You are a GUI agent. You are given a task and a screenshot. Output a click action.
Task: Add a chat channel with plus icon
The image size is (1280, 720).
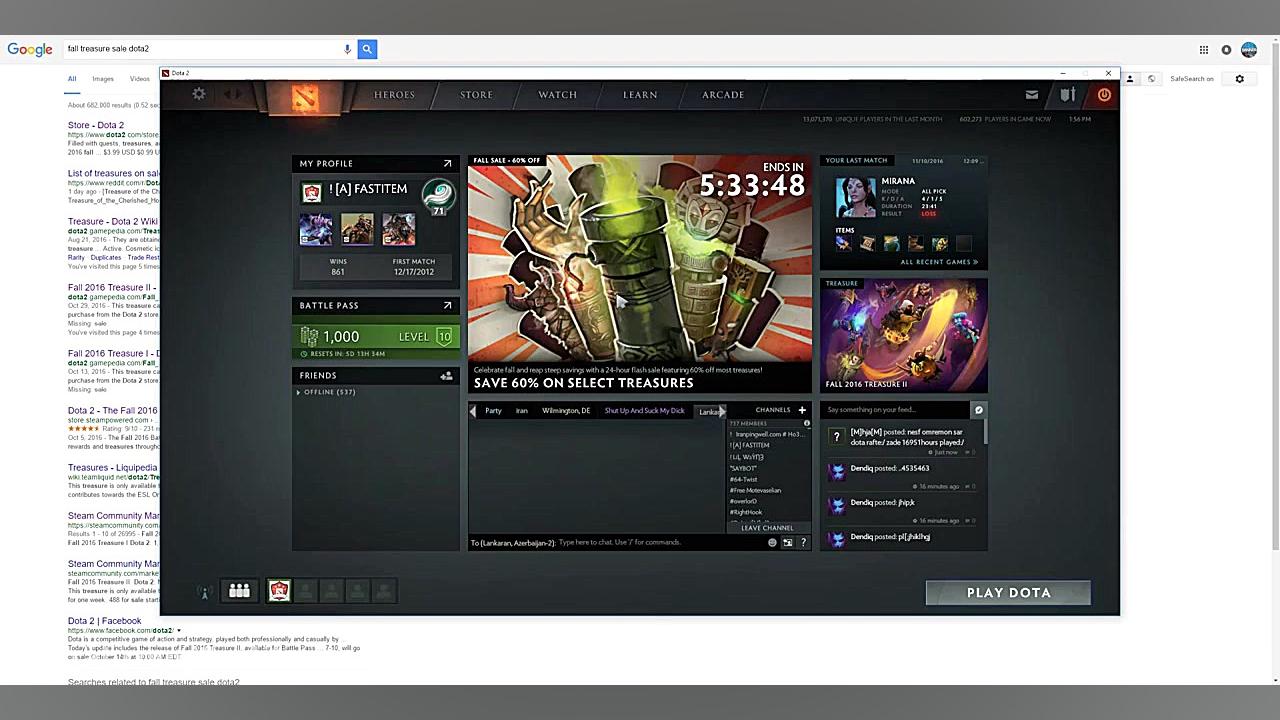[x=802, y=410]
